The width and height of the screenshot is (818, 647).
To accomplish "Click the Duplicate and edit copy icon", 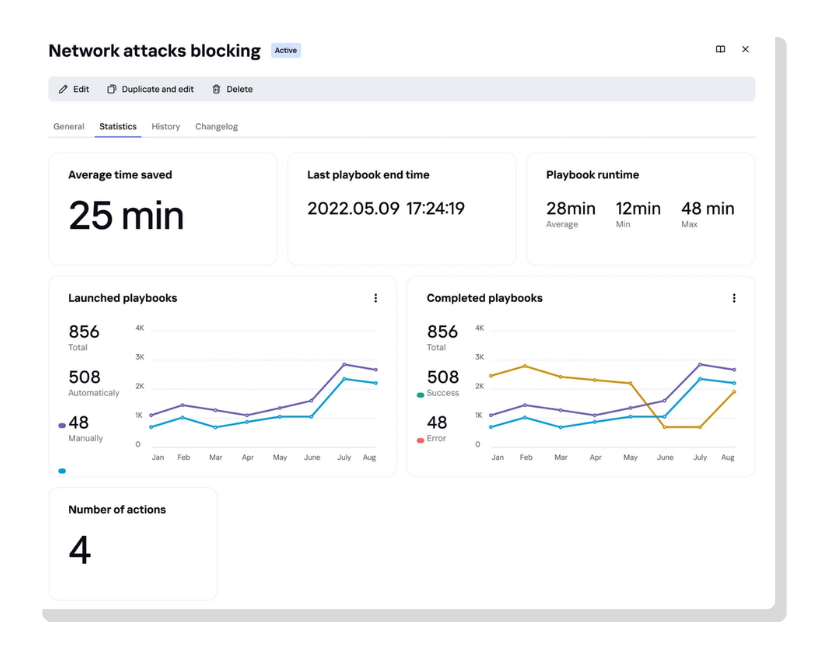I will [x=112, y=89].
